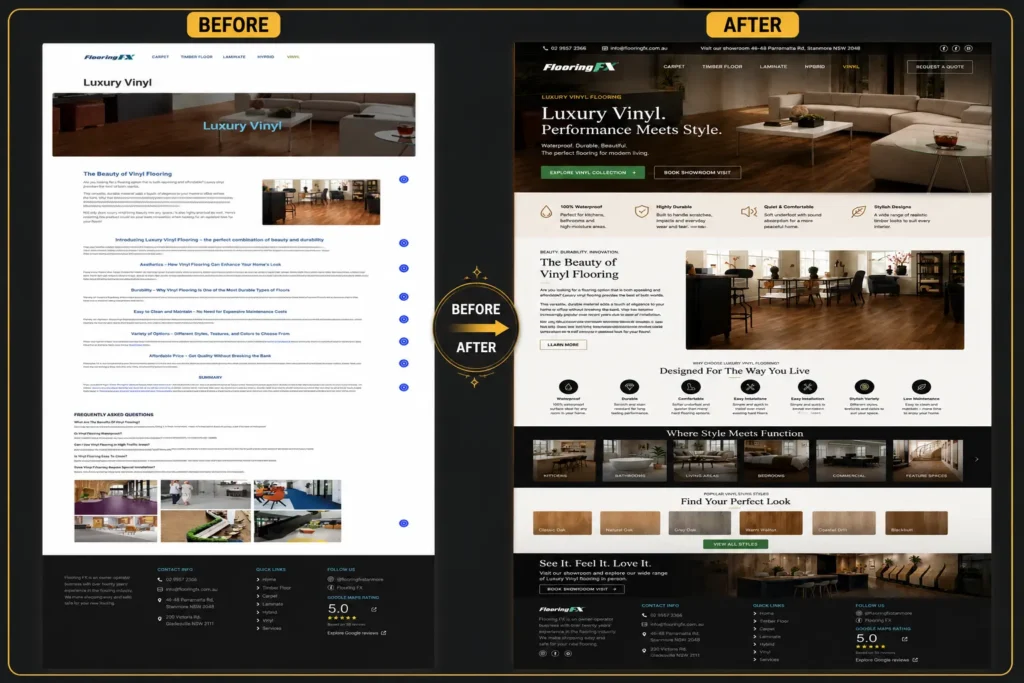Click the Request a Quote button
Image resolution: width=1024 pixels, height=683 pixels.
[939, 67]
